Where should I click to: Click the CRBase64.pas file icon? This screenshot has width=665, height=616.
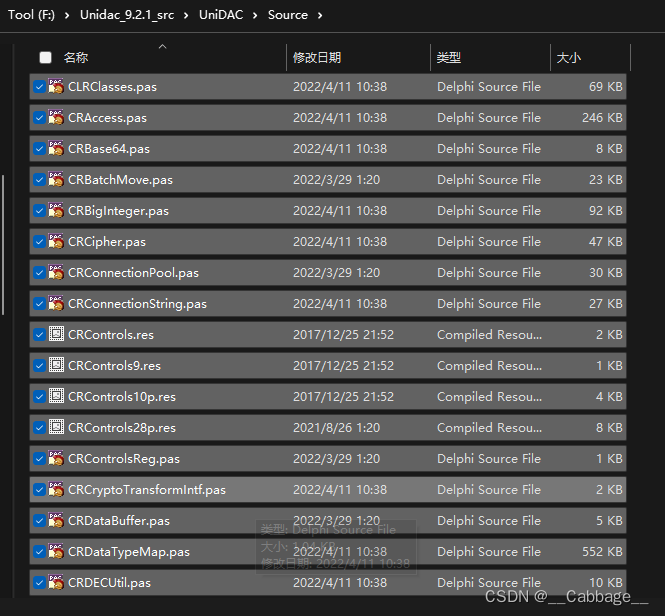tap(56, 148)
